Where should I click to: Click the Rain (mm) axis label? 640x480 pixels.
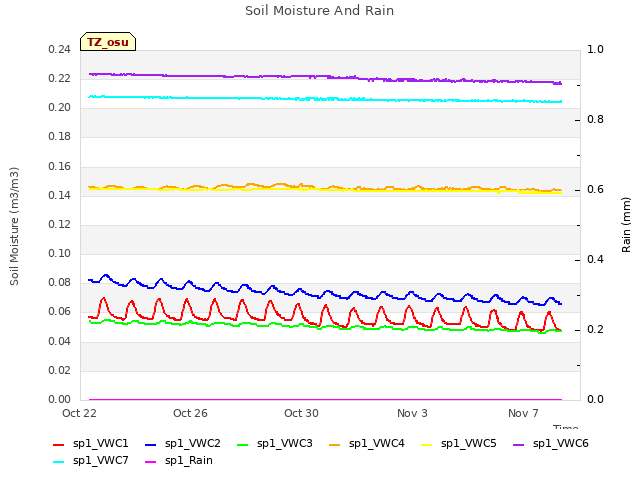pyautogui.click(x=626, y=225)
